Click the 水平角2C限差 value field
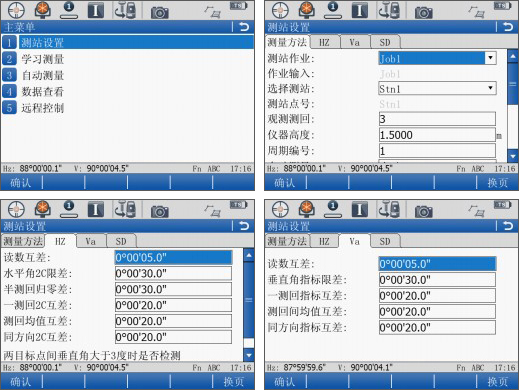This screenshot has height=390, width=519. click(x=173, y=273)
